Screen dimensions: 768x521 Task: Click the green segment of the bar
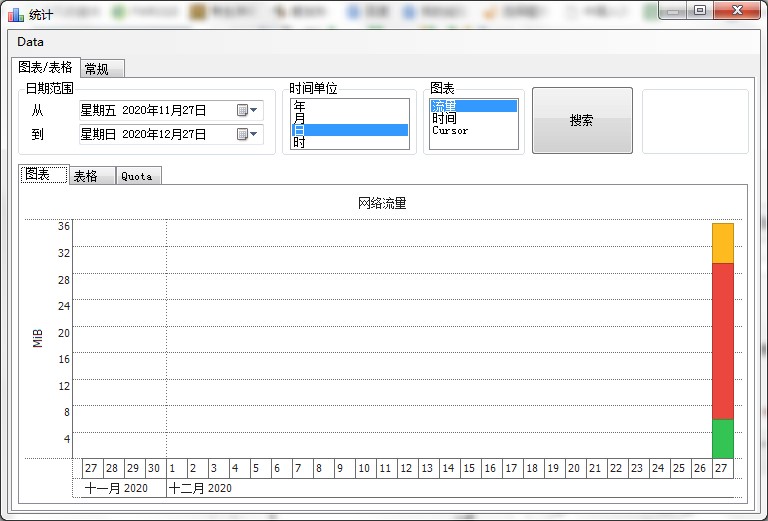722,438
